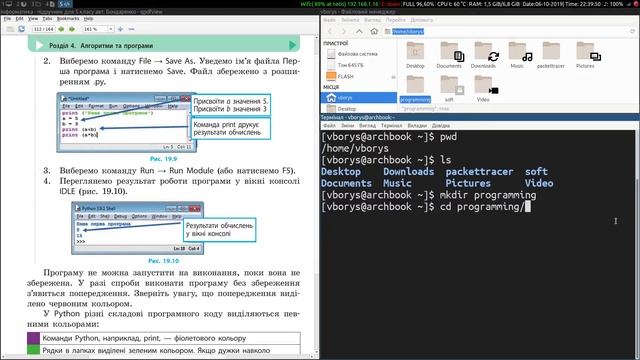Select Файлова система in sidebar

(x=358, y=54)
